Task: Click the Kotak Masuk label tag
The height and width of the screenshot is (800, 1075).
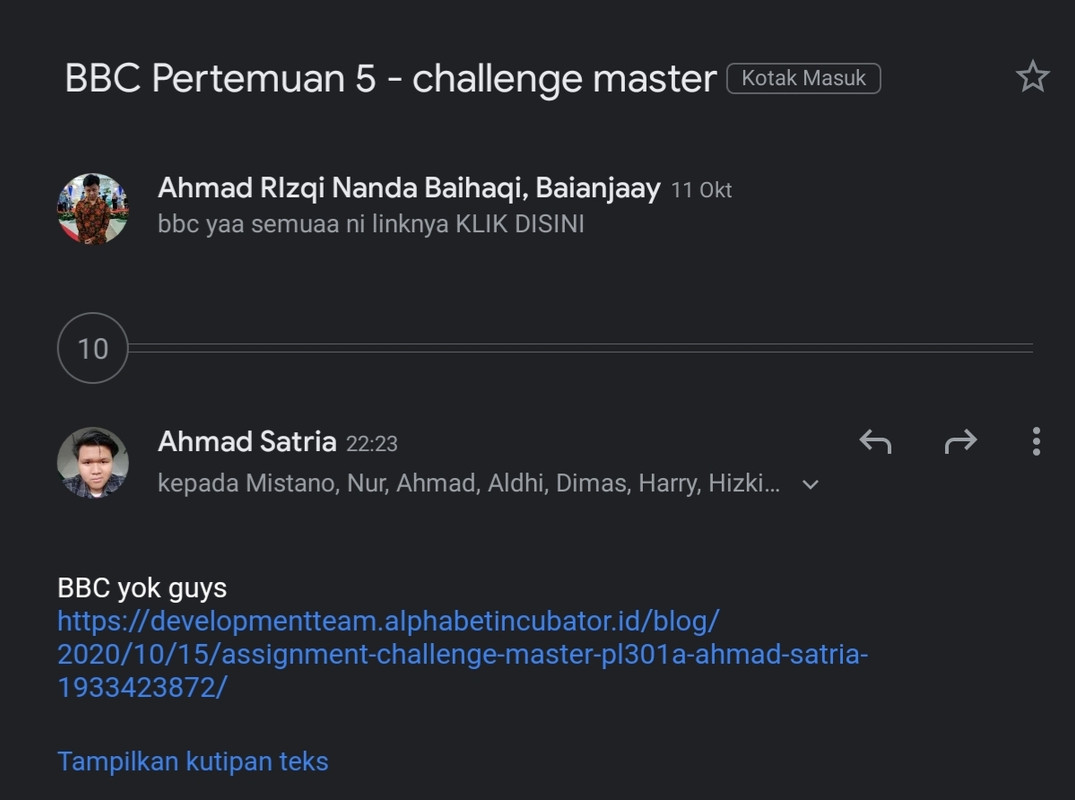Action: point(803,78)
